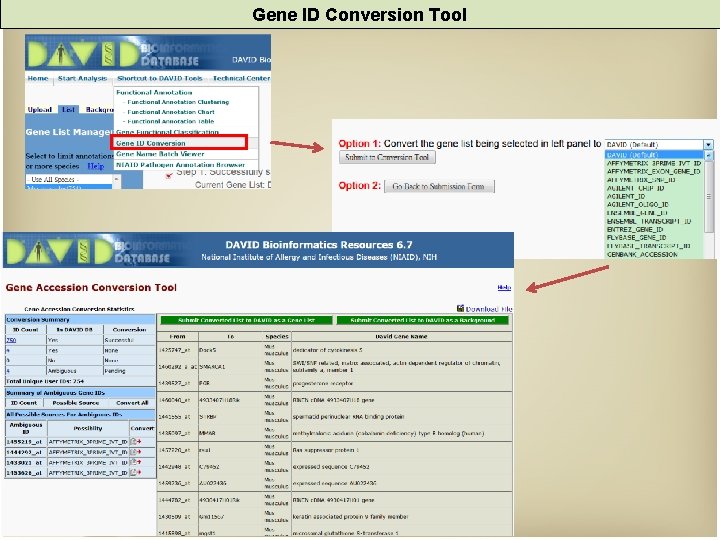Click convert icon for ambiguous ID 1444263_at

(136, 452)
